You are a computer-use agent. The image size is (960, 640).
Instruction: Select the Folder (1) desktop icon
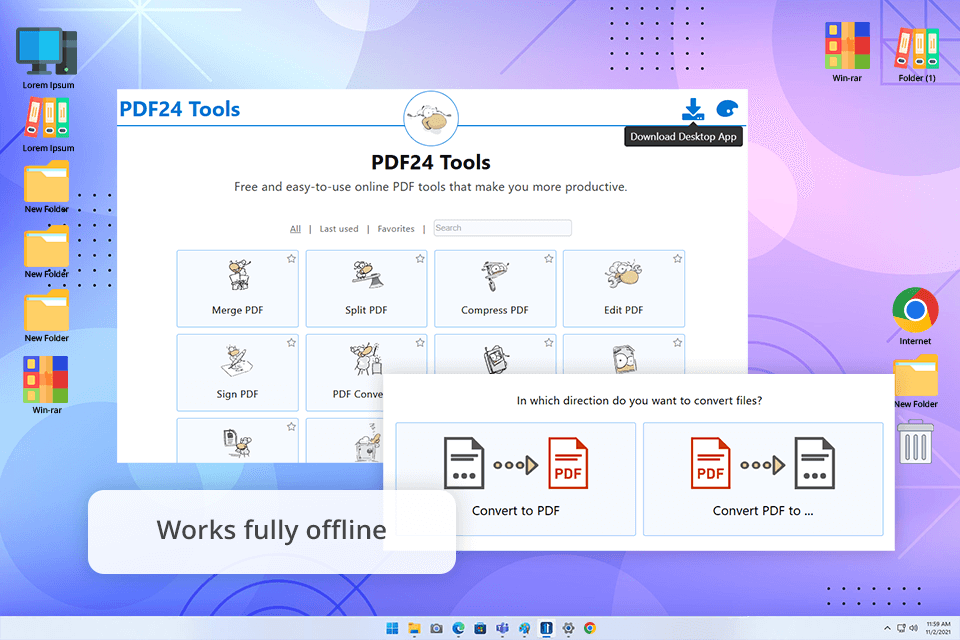tap(917, 55)
